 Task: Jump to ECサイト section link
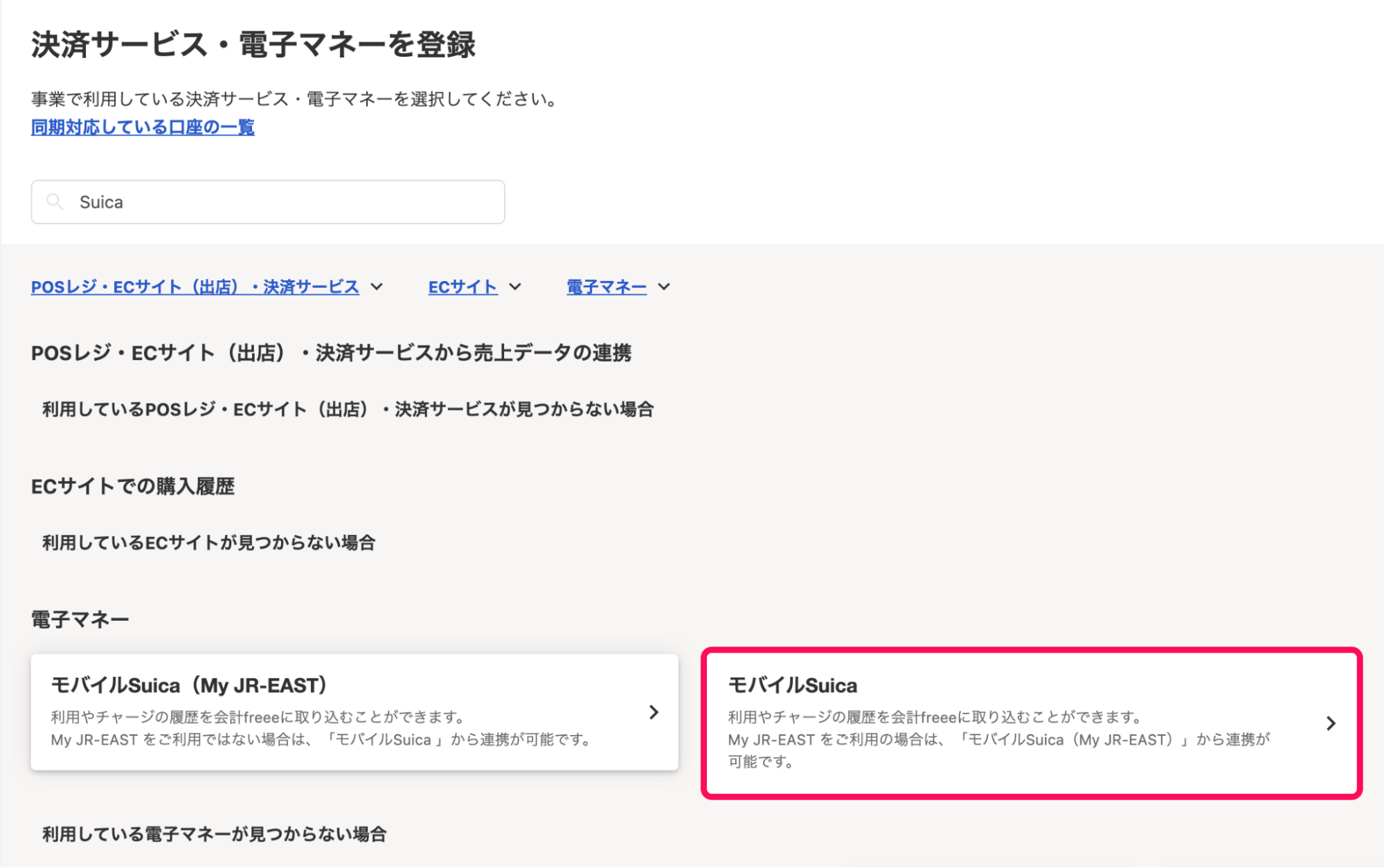click(x=462, y=287)
